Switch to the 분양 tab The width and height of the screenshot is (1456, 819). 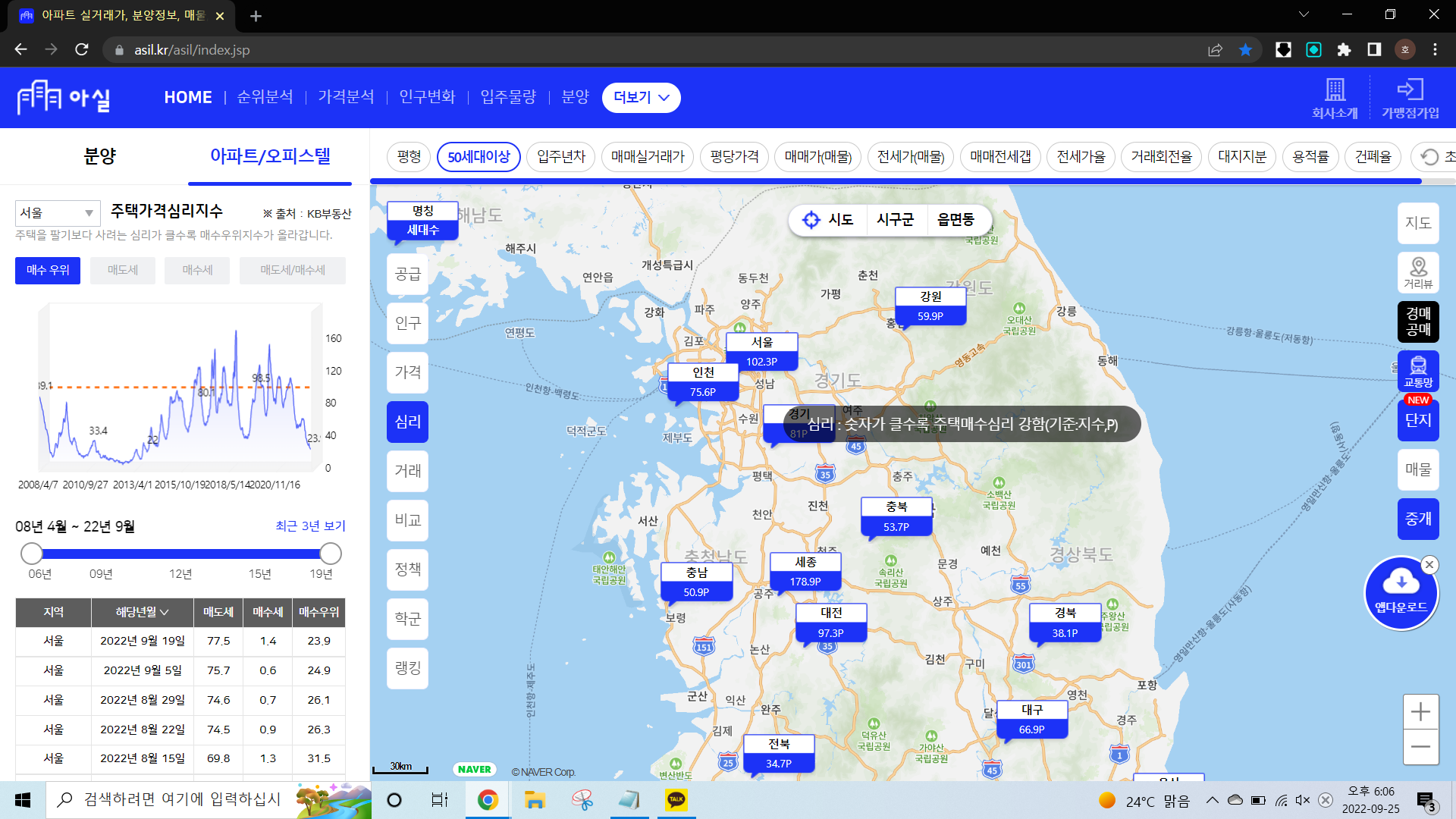pyautogui.click(x=99, y=156)
